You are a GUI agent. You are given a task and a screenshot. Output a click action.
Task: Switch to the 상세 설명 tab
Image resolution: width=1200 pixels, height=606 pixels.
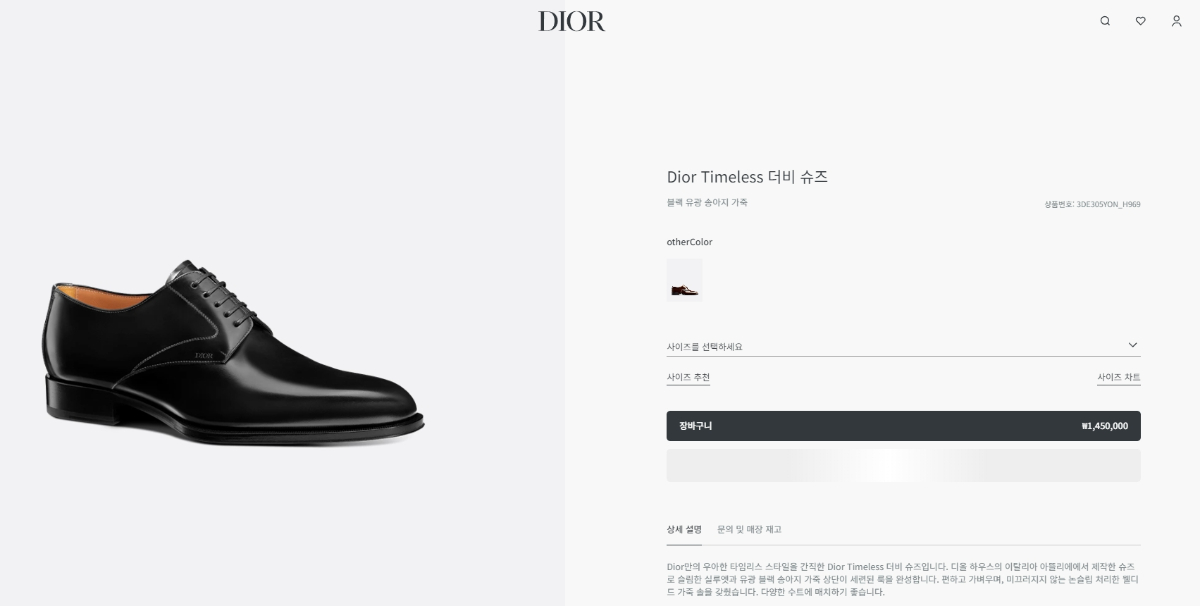click(x=684, y=529)
